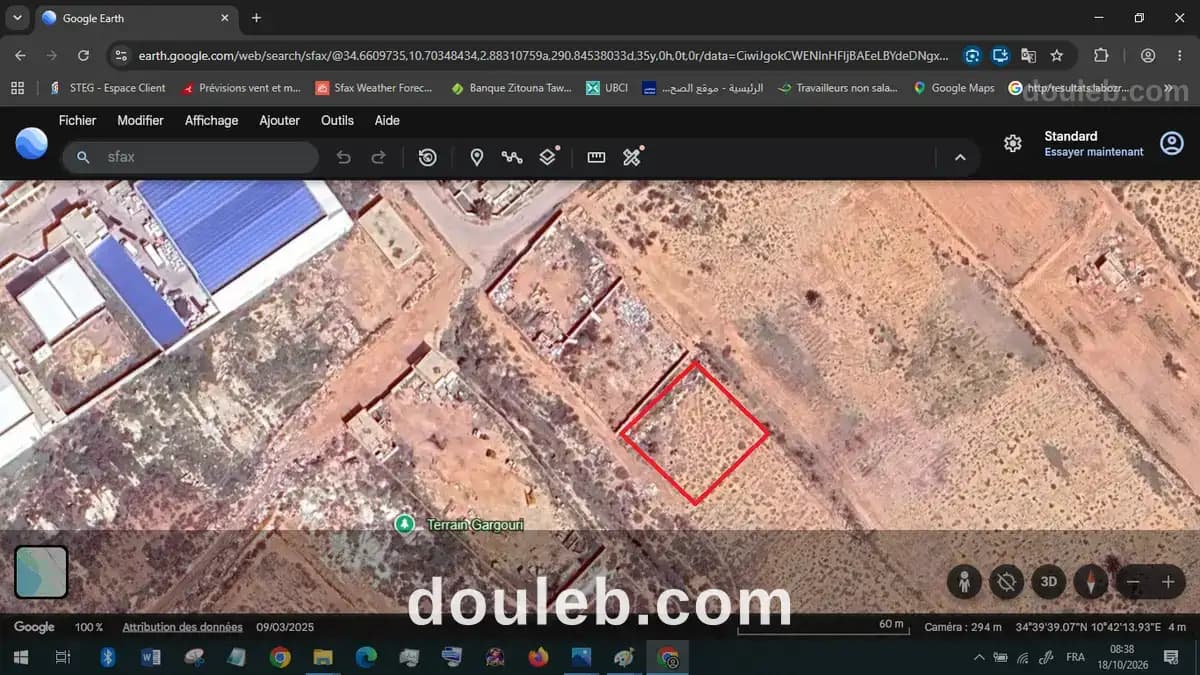The width and height of the screenshot is (1200, 675).
Task: Open Attribution des données link
Action: [x=182, y=627]
